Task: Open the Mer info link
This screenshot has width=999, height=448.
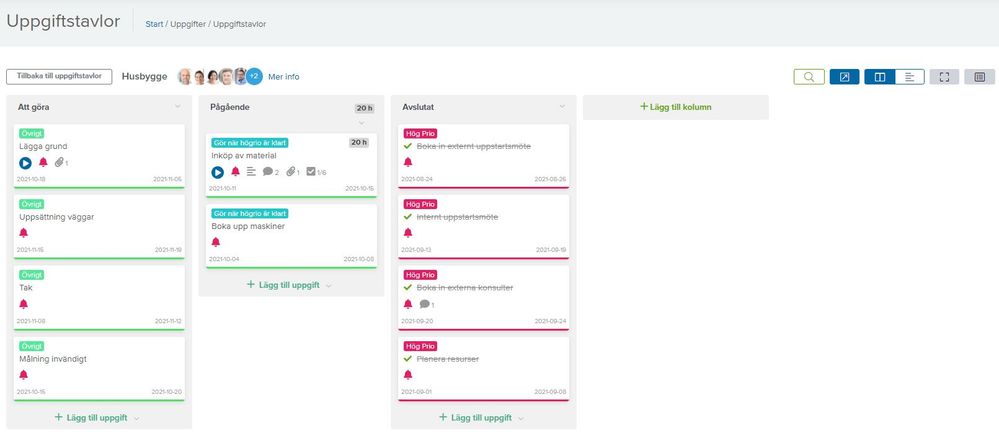Action: [284, 76]
